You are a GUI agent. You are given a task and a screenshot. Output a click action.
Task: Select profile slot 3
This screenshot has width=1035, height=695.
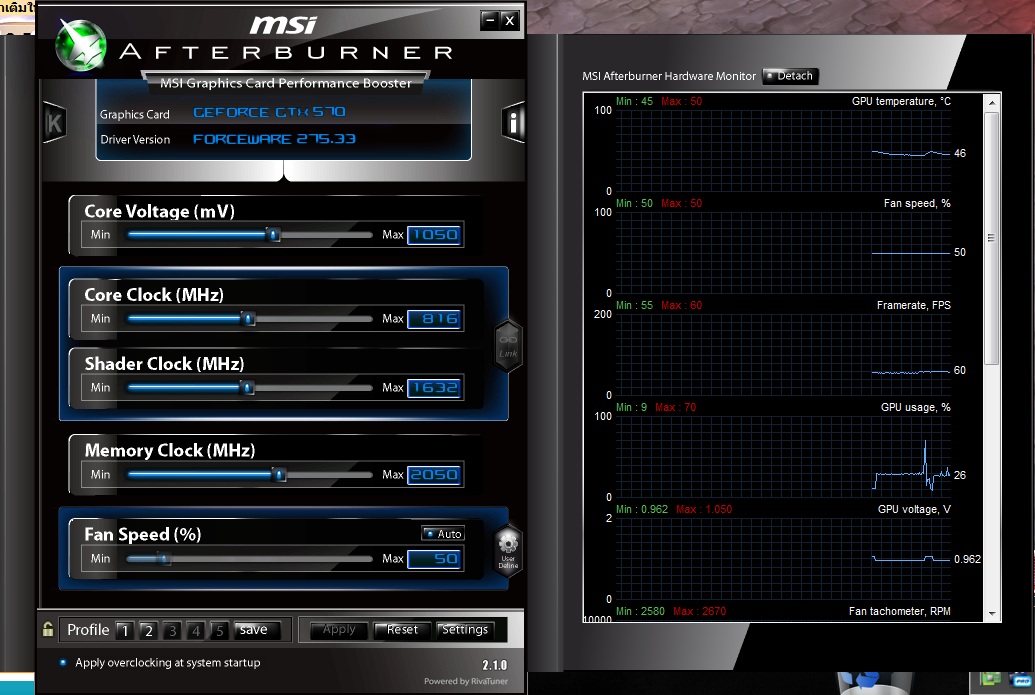pyautogui.click(x=172, y=630)
